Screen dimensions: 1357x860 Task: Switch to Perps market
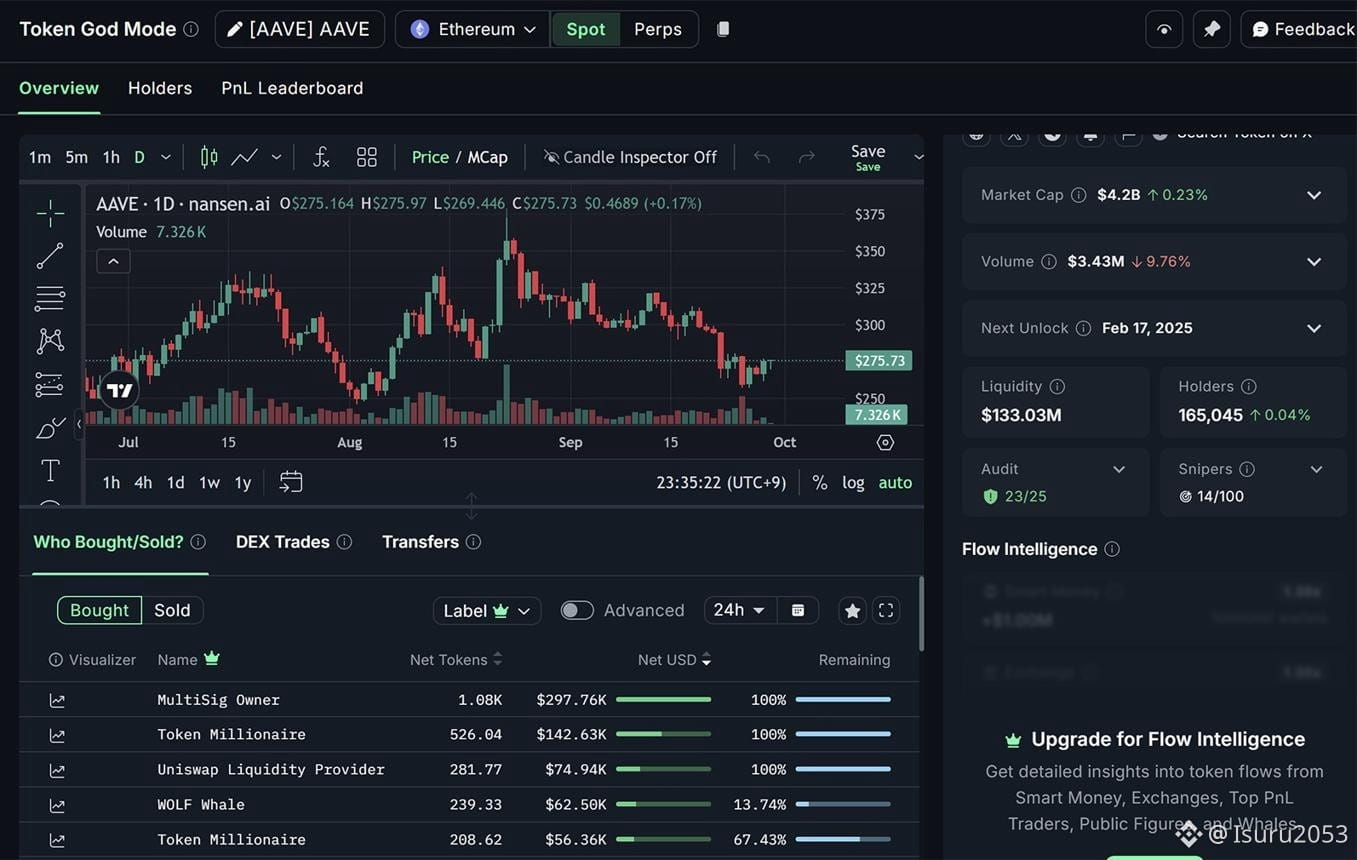click(658, 29)
